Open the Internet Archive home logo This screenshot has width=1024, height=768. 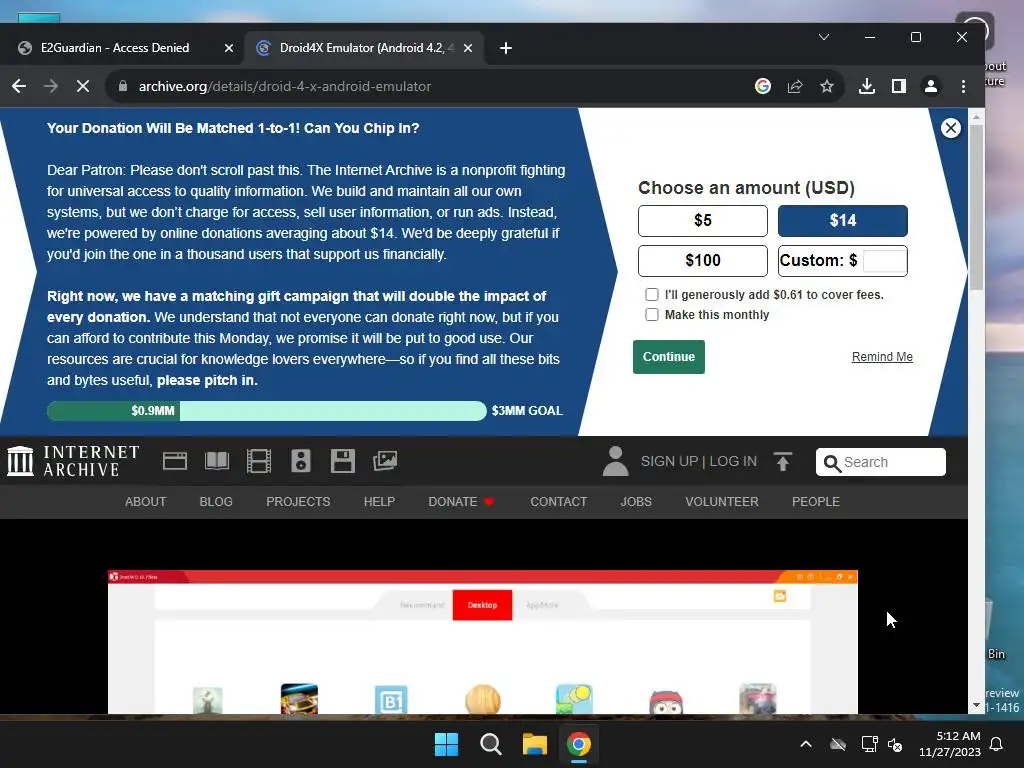pyautogui.click(x=73, y=461)
